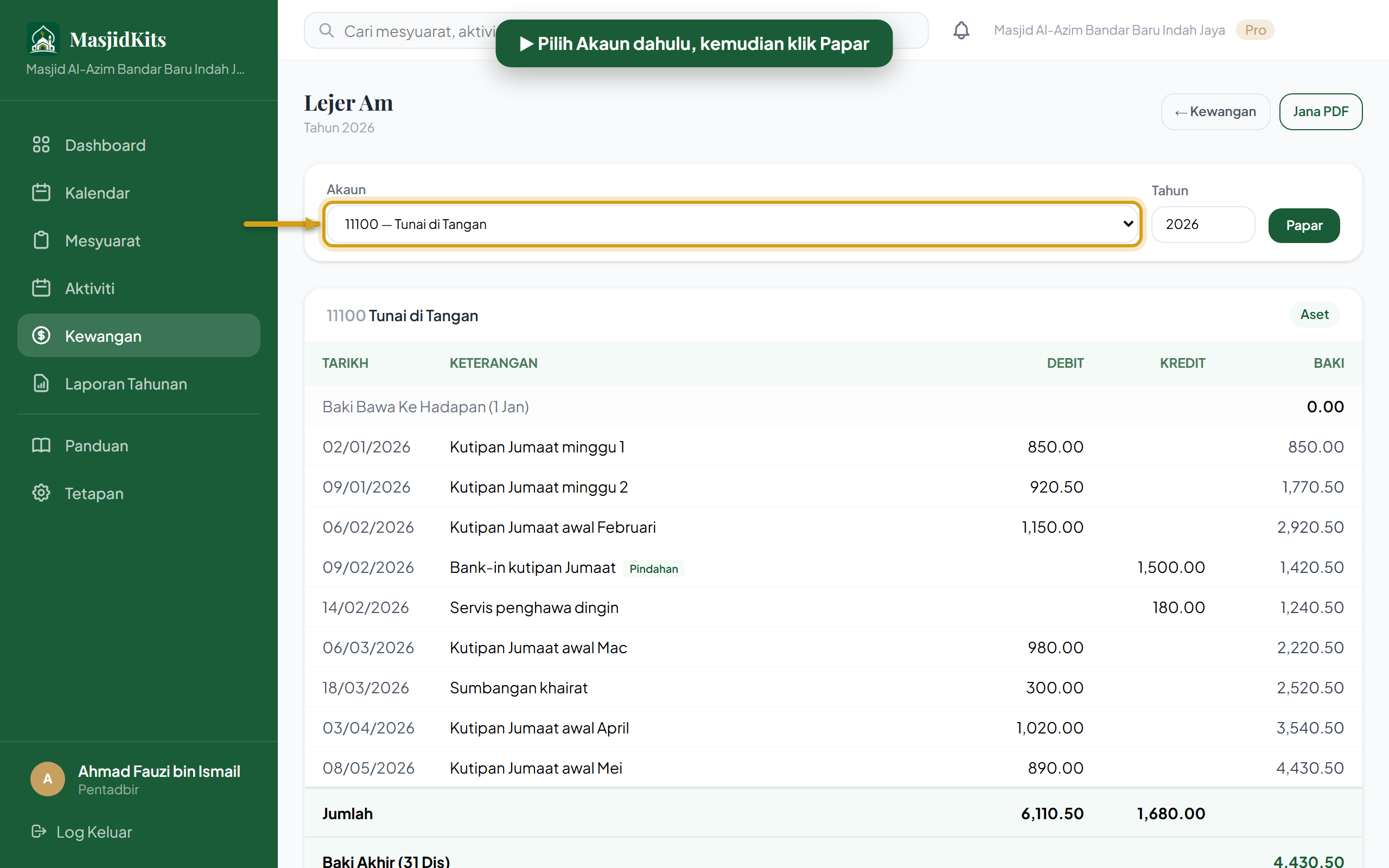This screenshot has height=868, width=1389.
Task: Click Kutipan Jumaat minggu 2 description
Action: click(539, 486)
